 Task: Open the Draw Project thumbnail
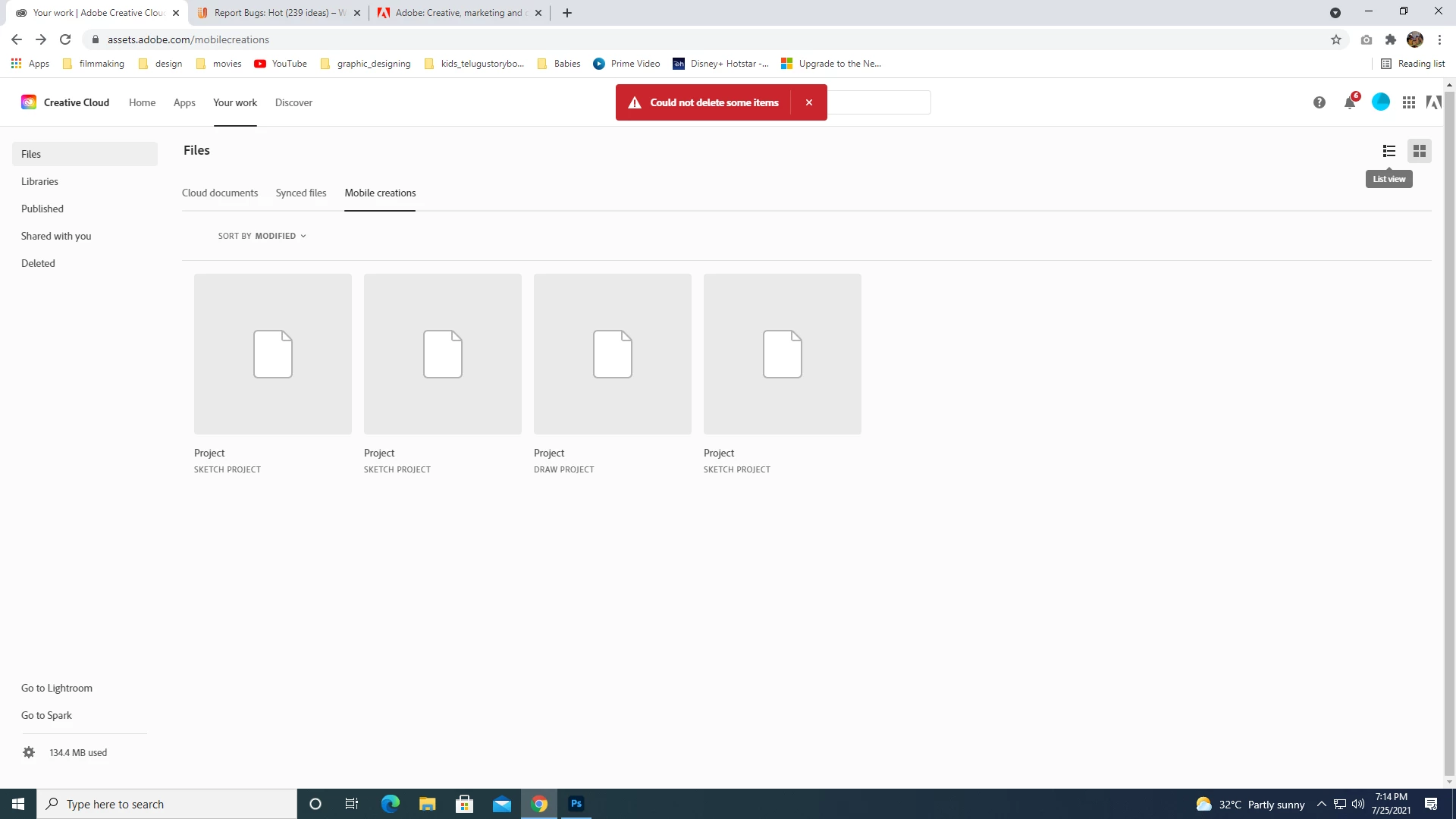click(612, 354)
